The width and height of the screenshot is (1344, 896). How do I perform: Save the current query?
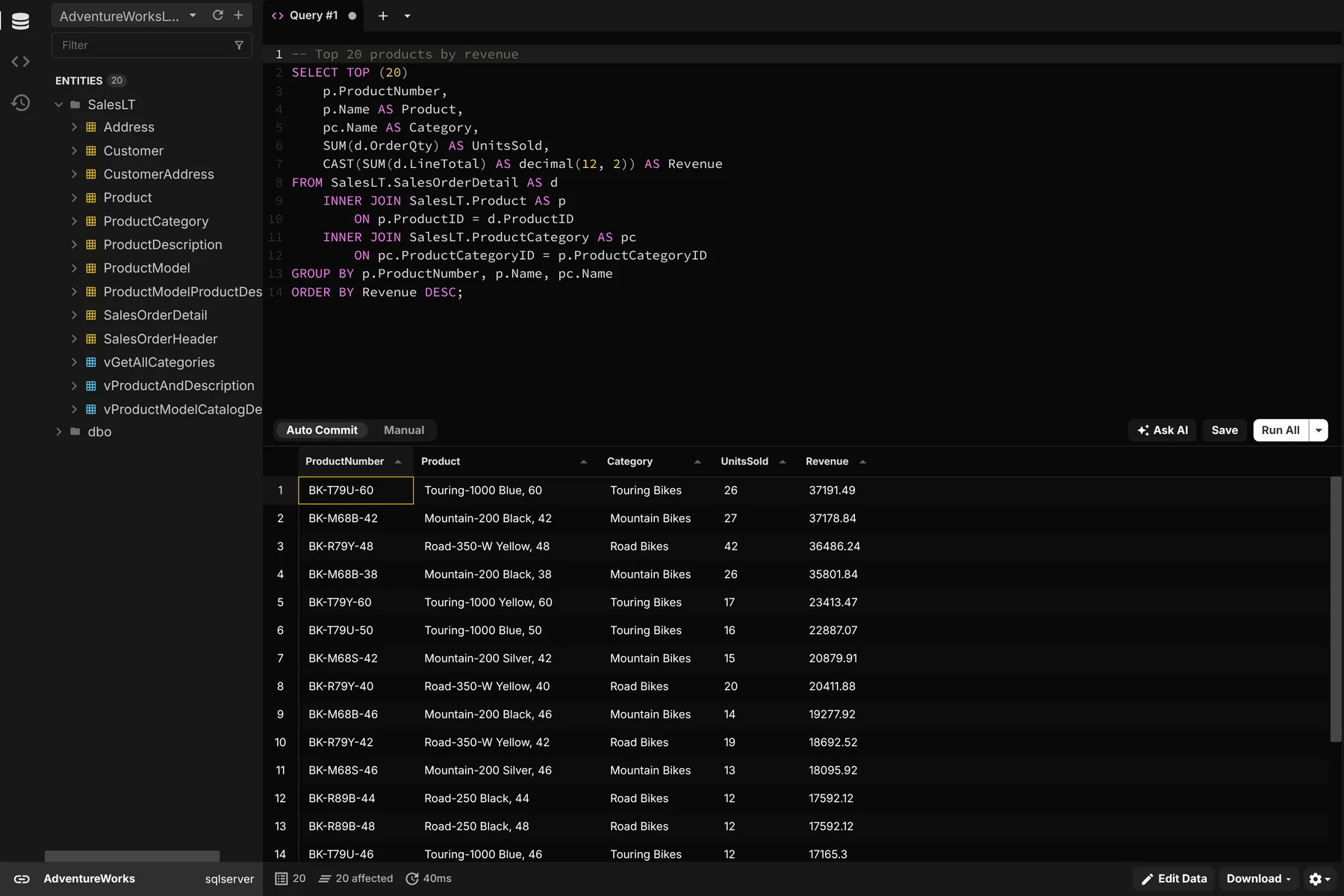1225,430
